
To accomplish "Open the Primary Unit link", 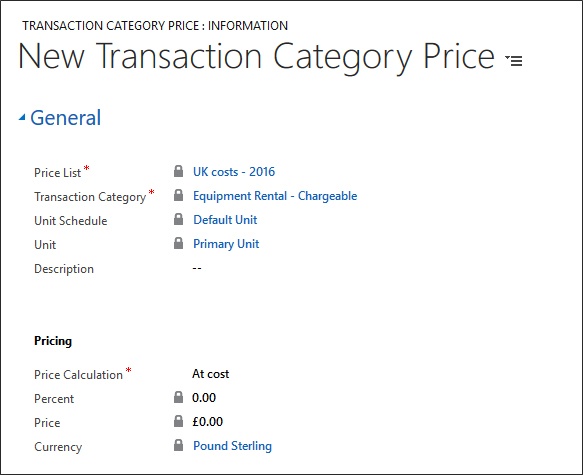I will tap(226, 244).
